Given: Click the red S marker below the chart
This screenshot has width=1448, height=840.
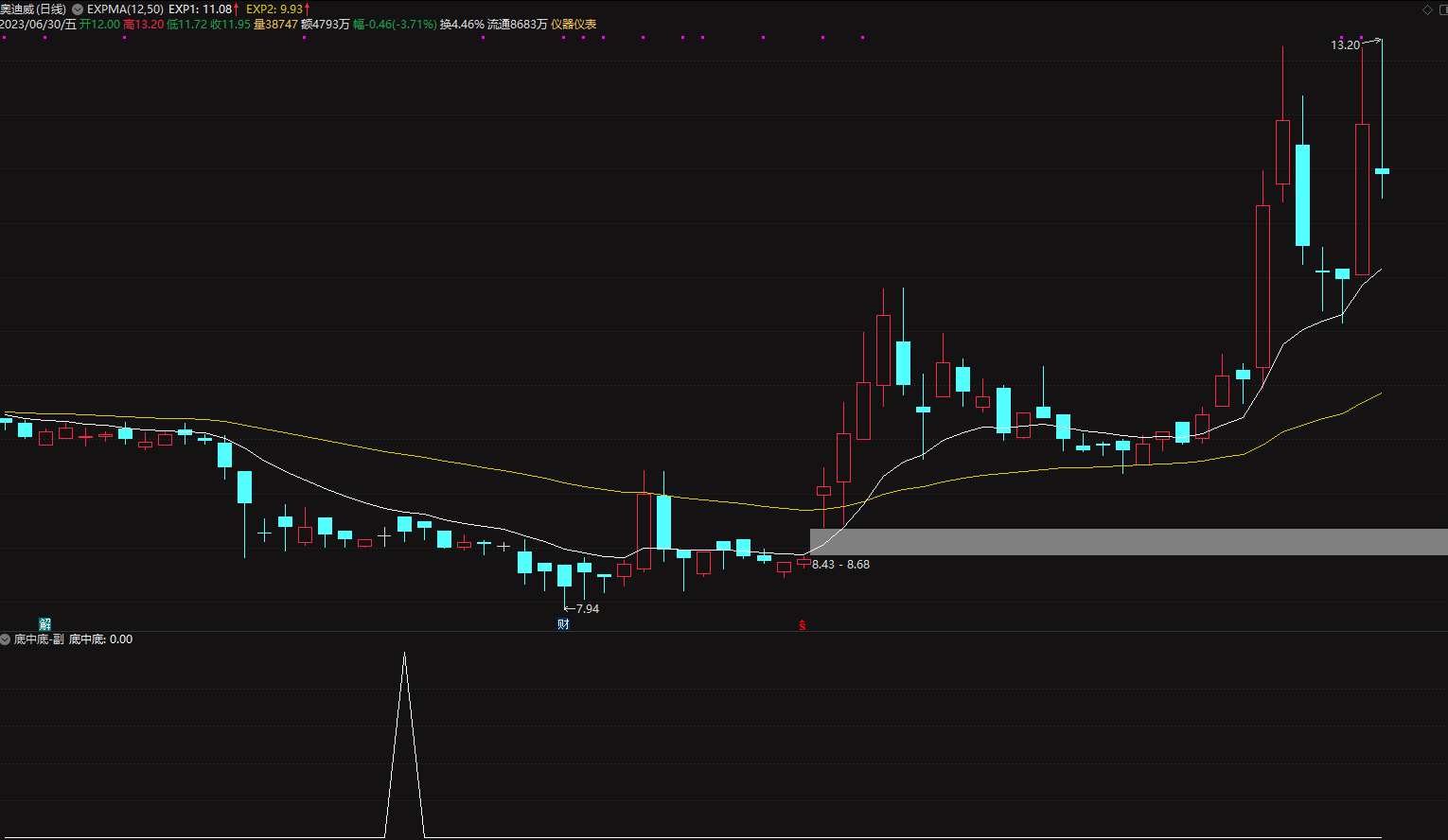Looking at the screenshot, I should 803,624.
